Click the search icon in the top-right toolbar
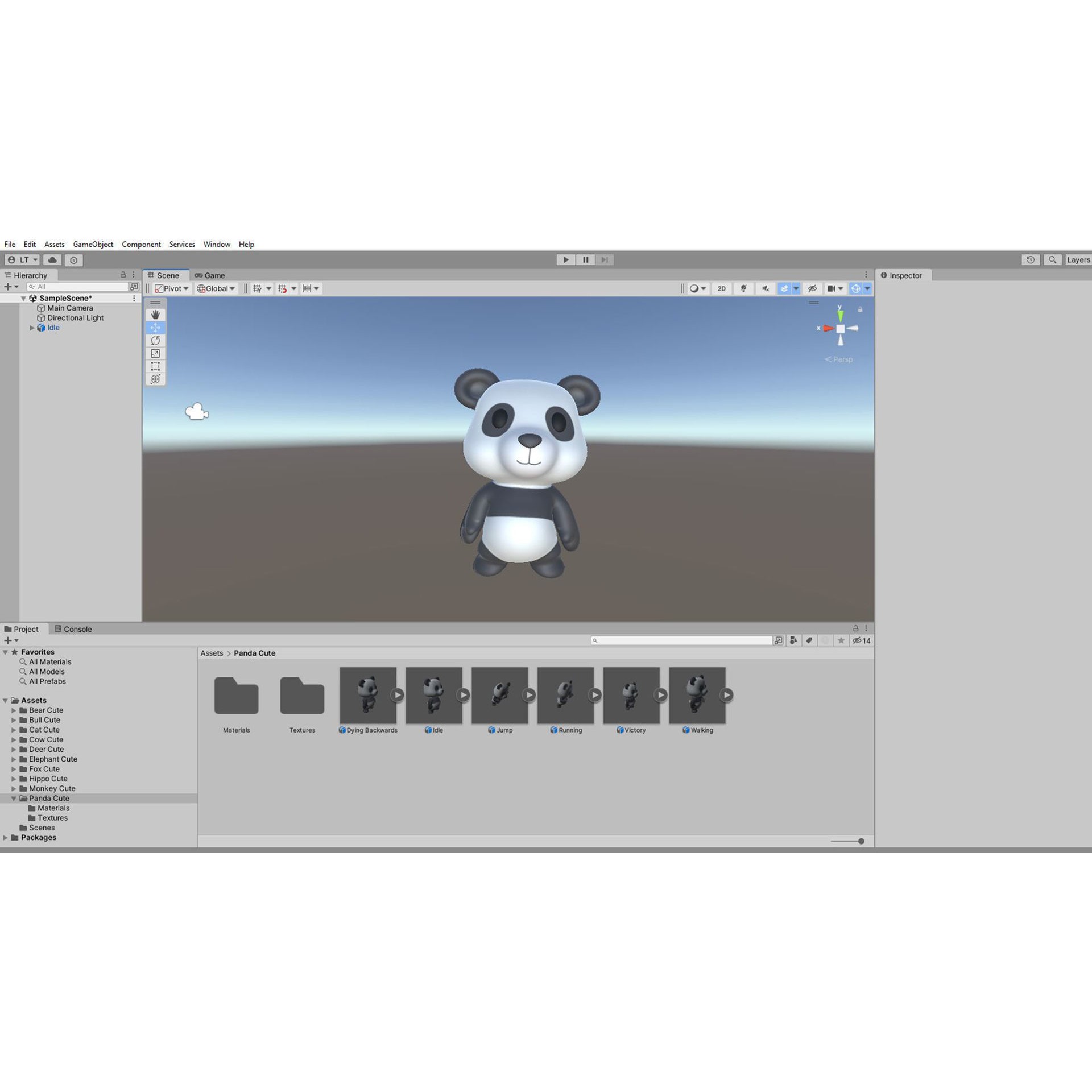1092x1092 pixels. click(x=1053, y=260)
